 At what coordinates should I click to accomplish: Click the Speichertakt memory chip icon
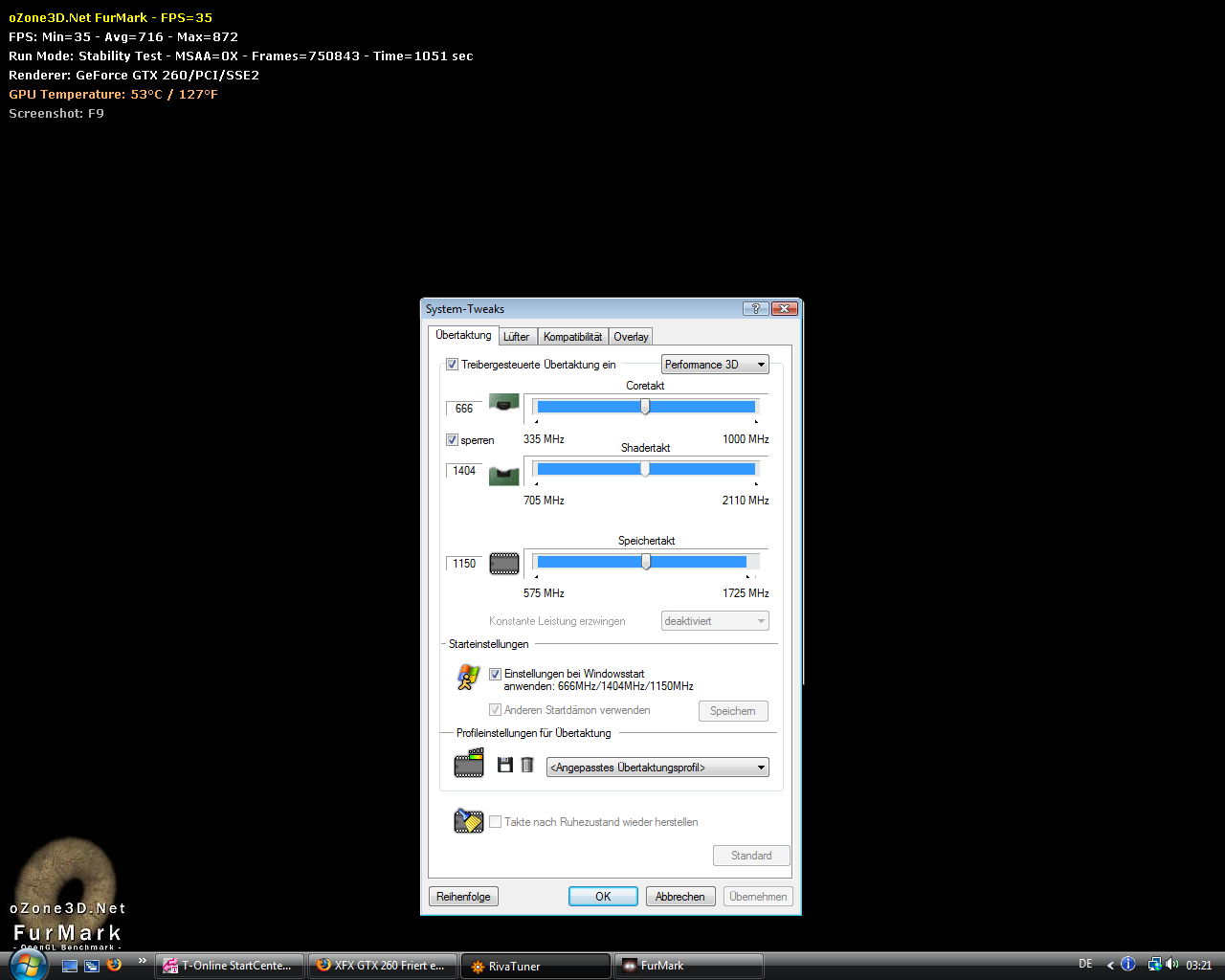pyautogui.click(x=504, y=564)
